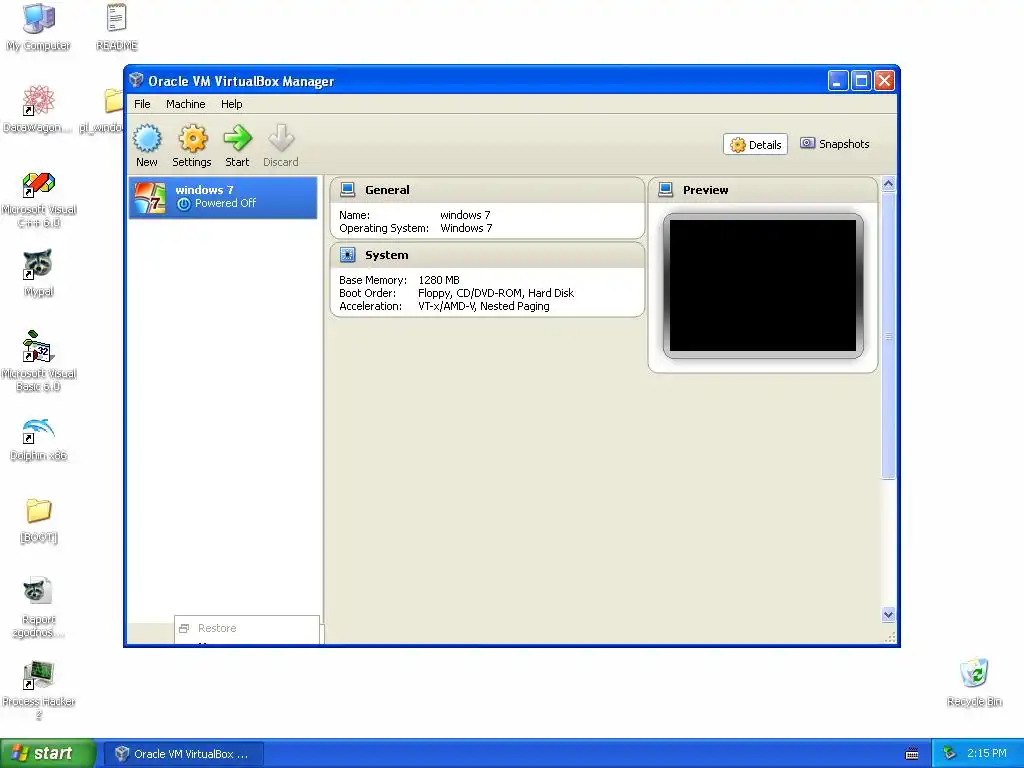Open the My Computer desktop icon

point(39,27)
